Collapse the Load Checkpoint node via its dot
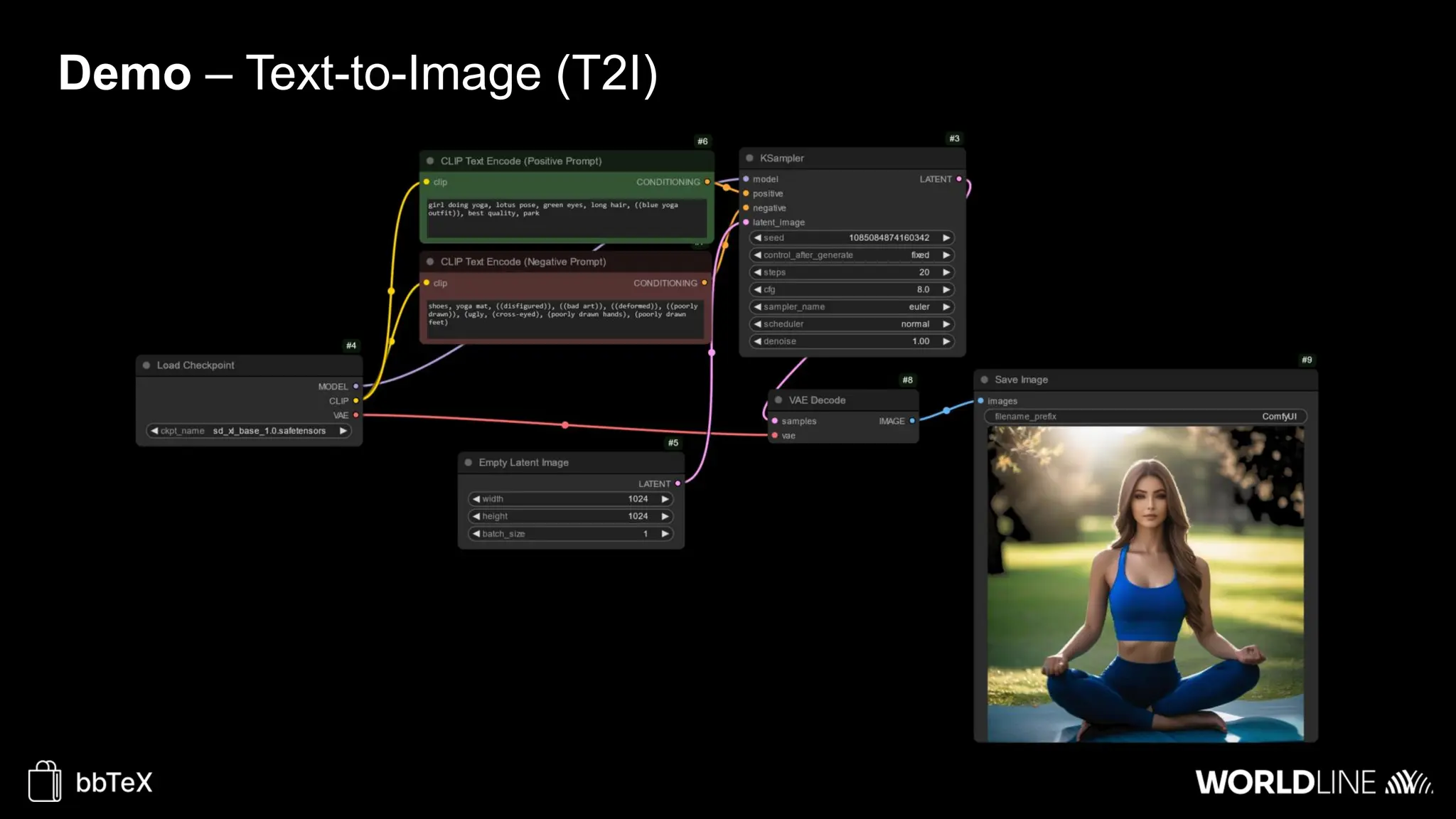The height and width of the screenshot is (819, 1456). [146, 365]
